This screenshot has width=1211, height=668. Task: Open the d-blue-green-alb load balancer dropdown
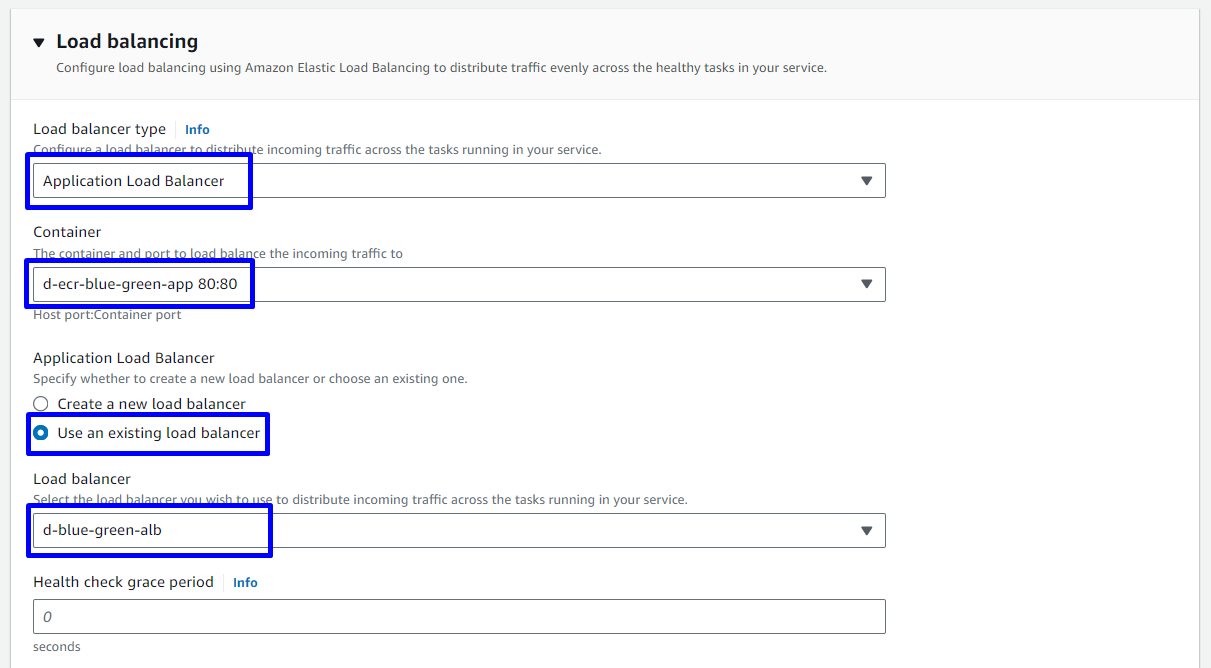coord(450,530)
